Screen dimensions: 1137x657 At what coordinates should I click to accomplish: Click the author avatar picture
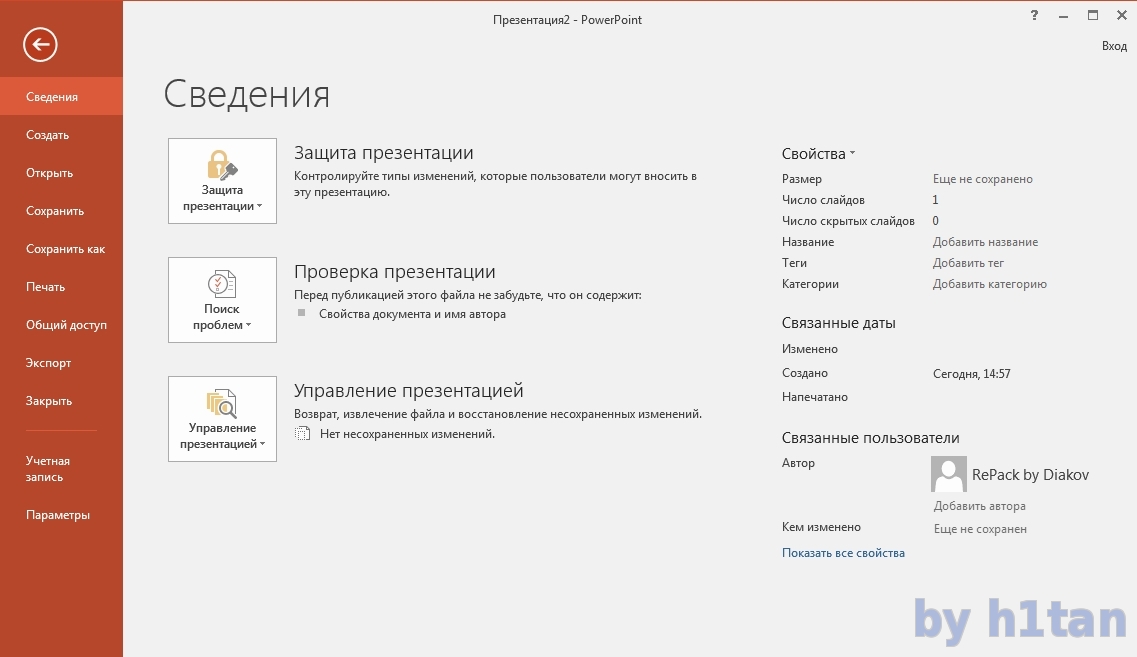coord(948,474)
